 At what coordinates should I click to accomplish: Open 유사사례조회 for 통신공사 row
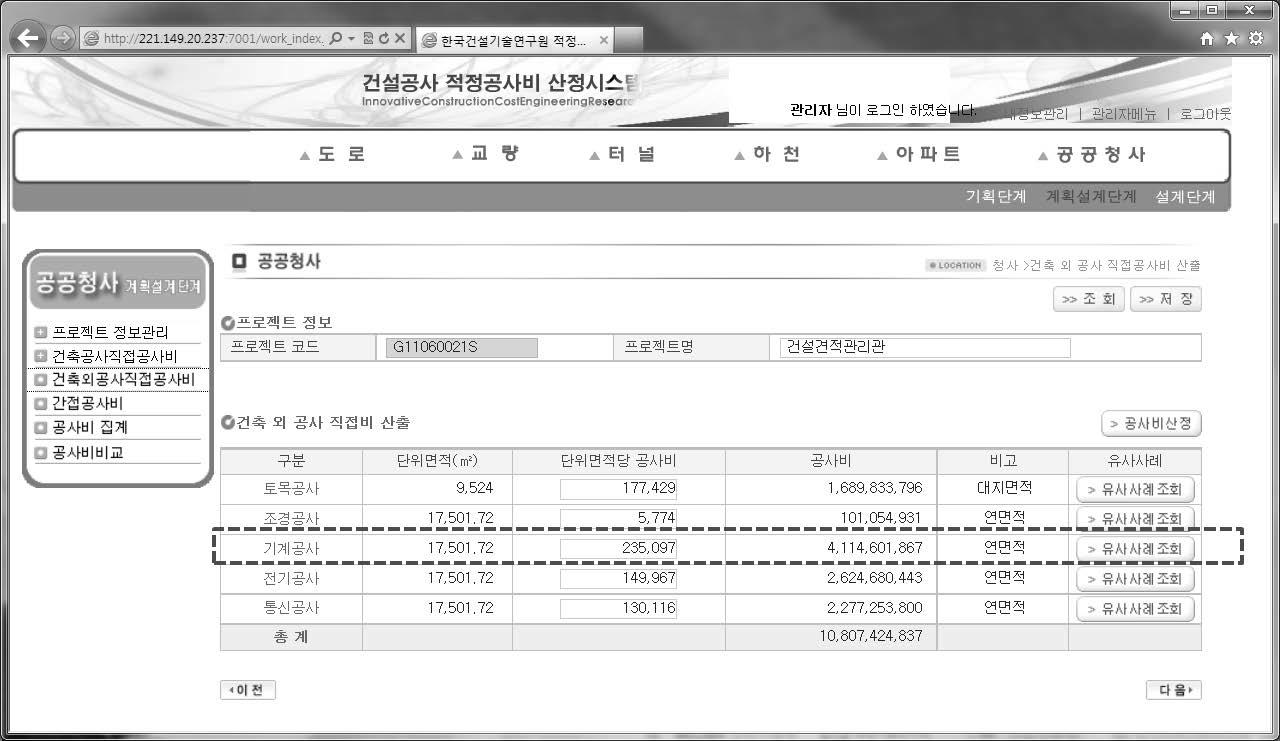coord(1135,609)
